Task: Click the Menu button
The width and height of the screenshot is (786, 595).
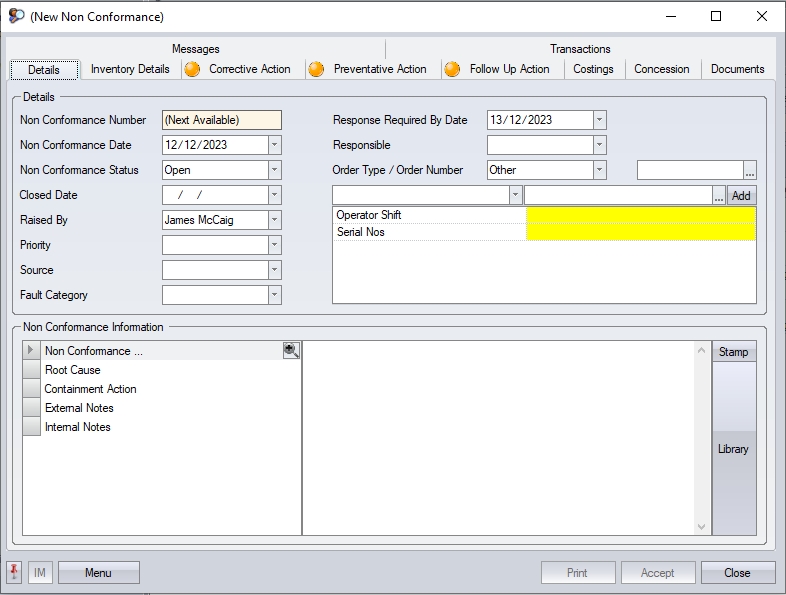Action: (x=98, y=573)
